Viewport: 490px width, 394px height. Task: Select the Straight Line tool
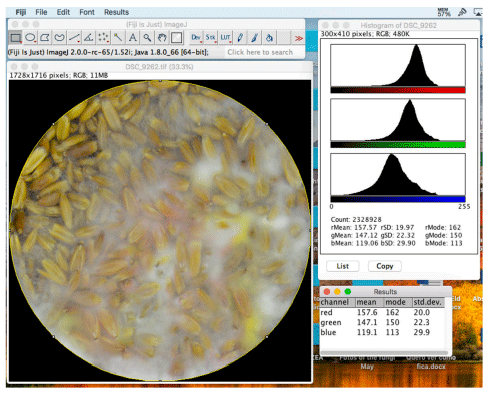74,38
